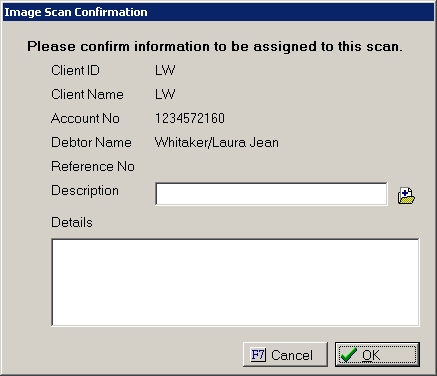Click the Debtor Name label
This screenshot has width=437, height=376.
click(x=91, y=142)
